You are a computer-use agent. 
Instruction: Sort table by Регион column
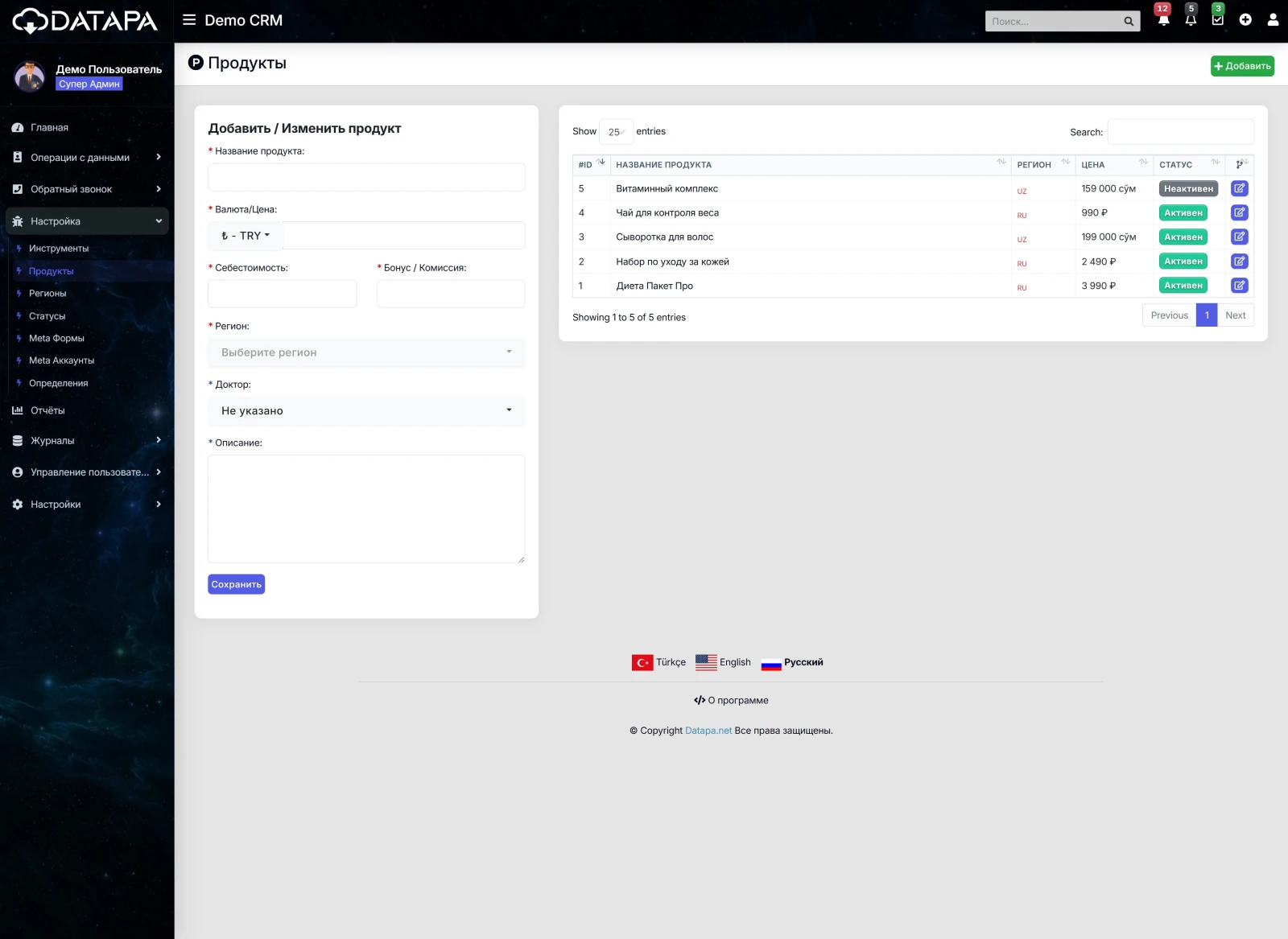pyautogui.click(x=1043, y=165)
